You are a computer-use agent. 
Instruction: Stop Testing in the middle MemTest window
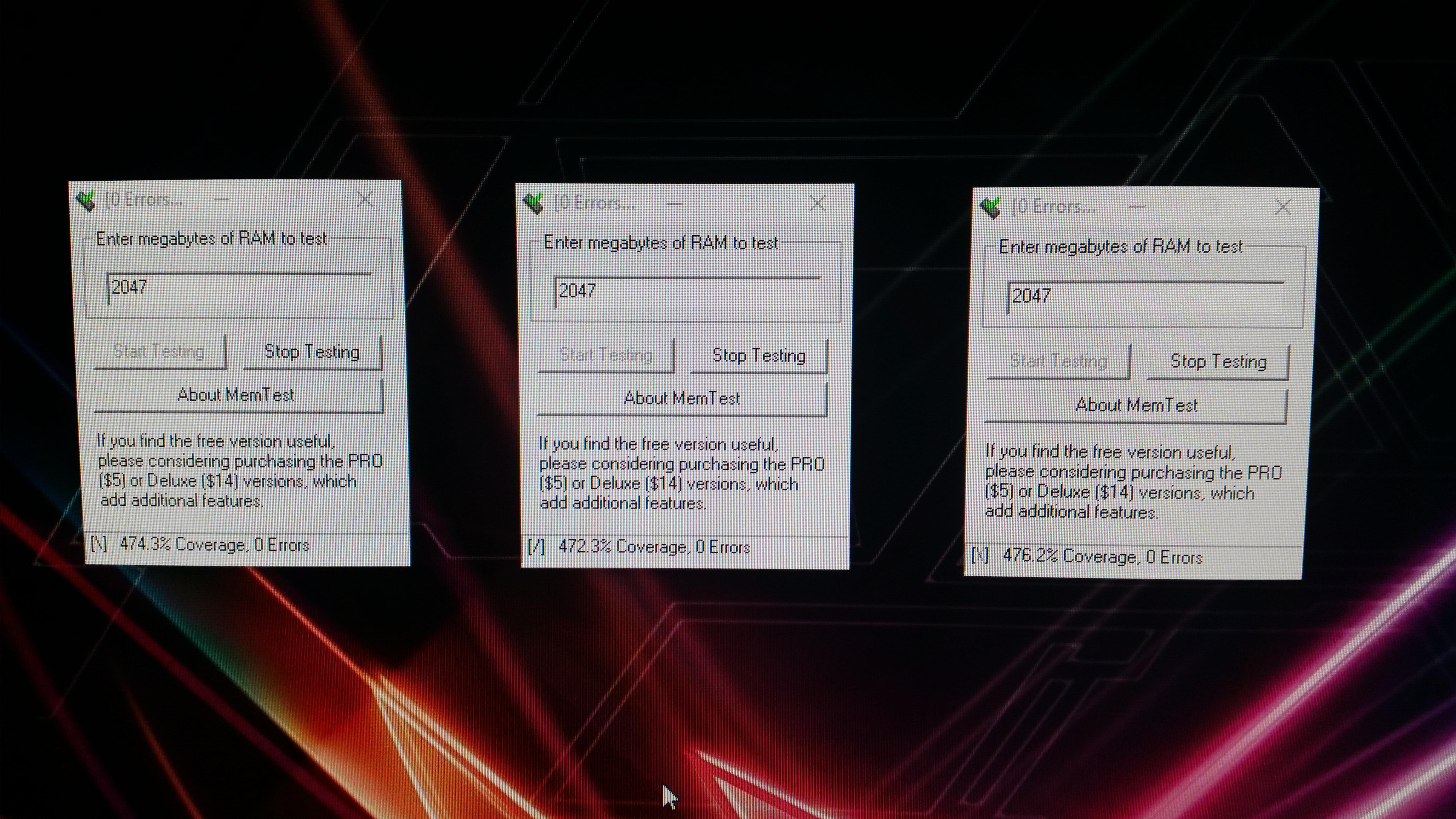759,356
